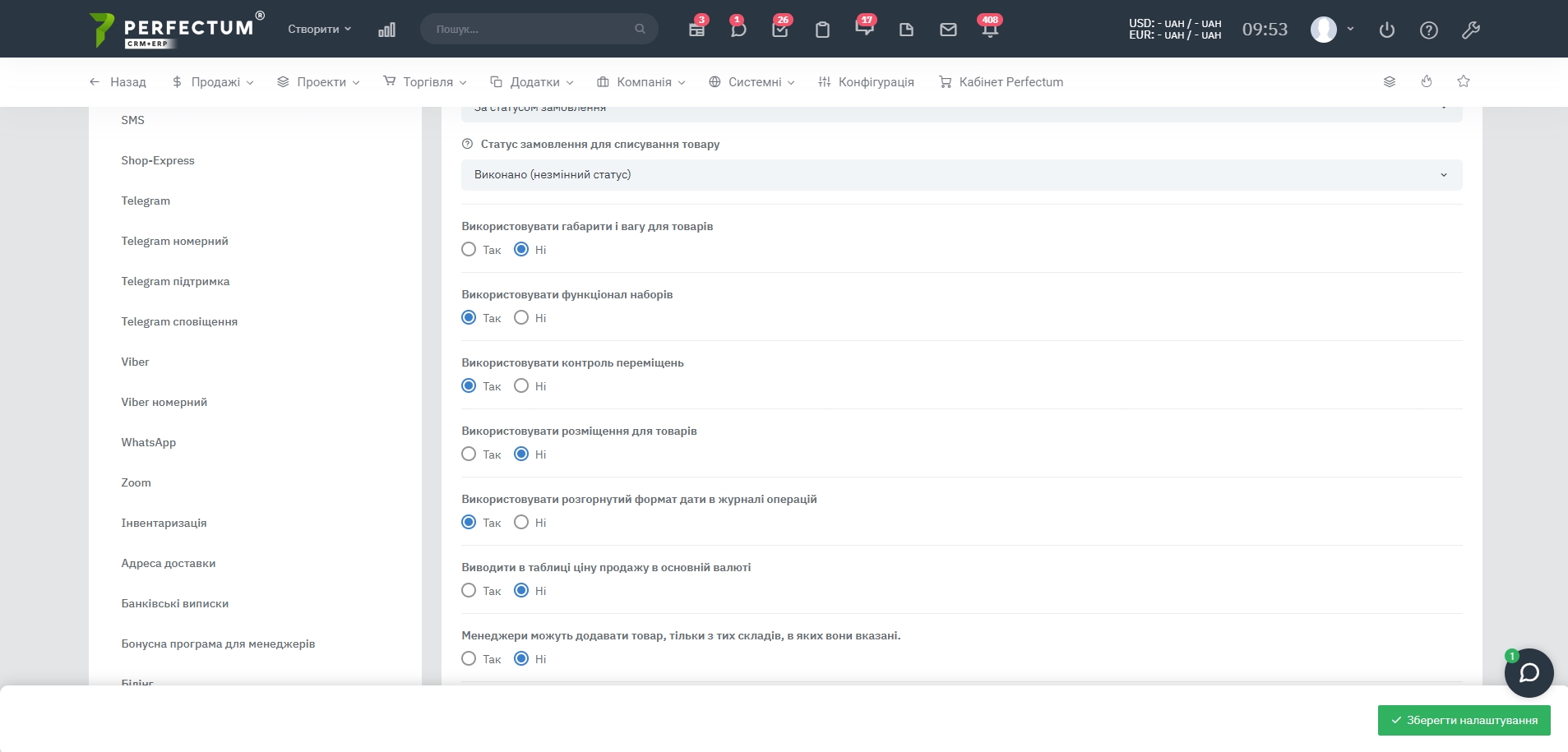Open the live chat bubble widget

1529,673
